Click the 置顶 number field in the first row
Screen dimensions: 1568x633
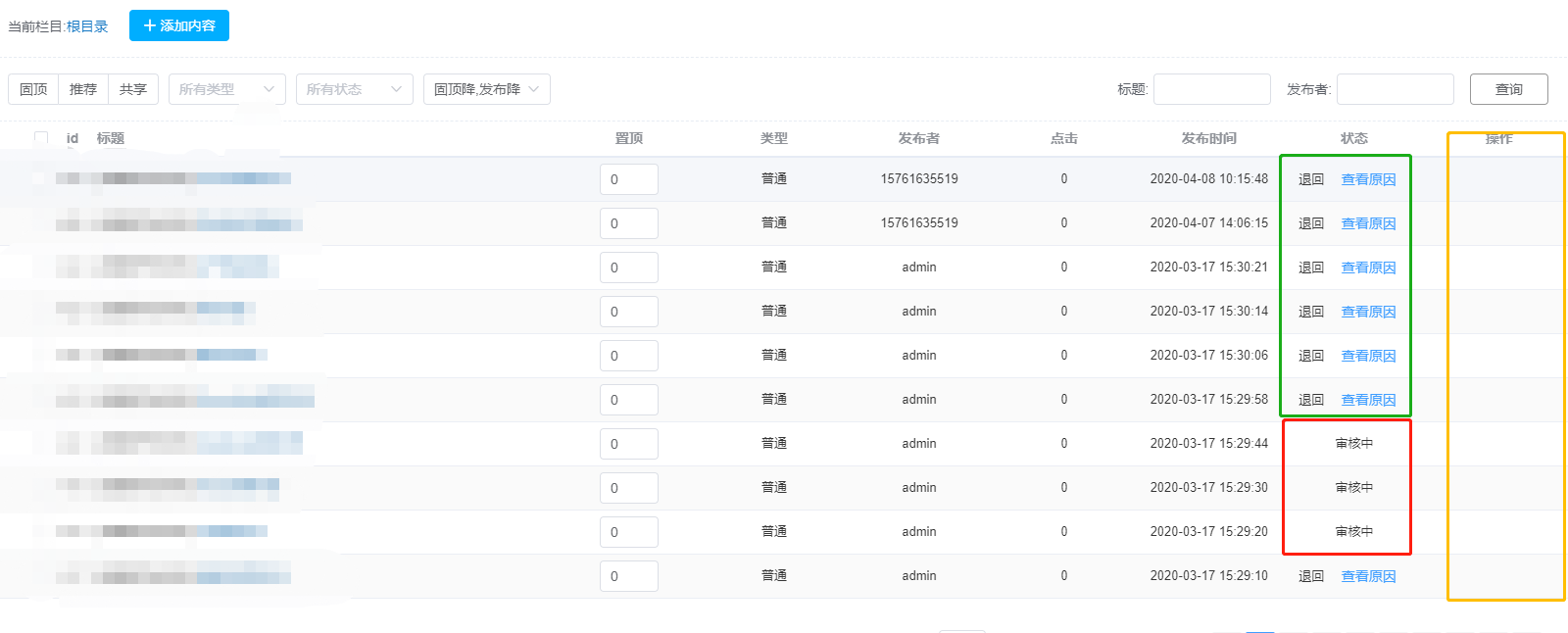pyautogui.click(x=628, y=179)
